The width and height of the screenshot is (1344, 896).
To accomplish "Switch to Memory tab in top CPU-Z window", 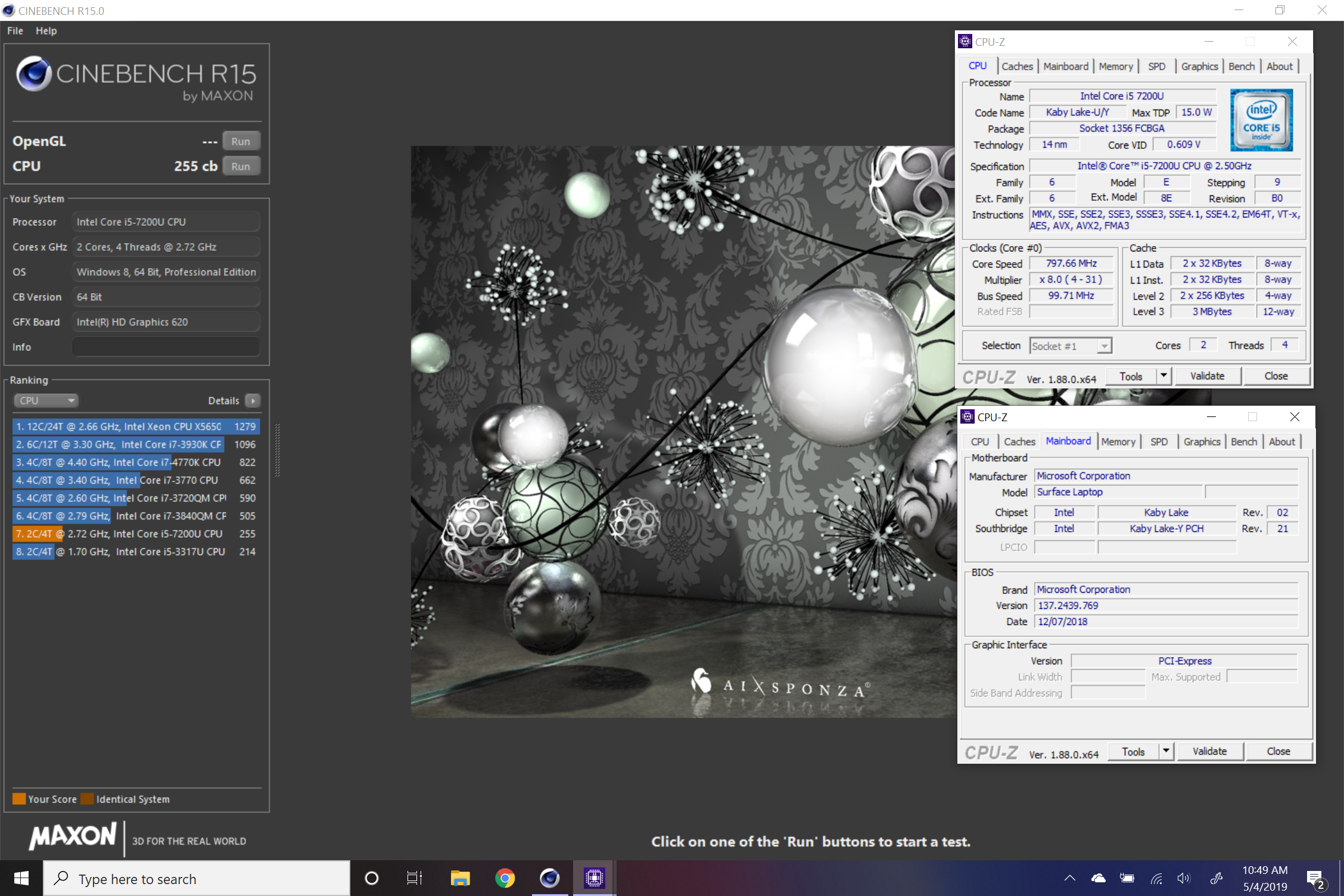I will (1116, 66).
